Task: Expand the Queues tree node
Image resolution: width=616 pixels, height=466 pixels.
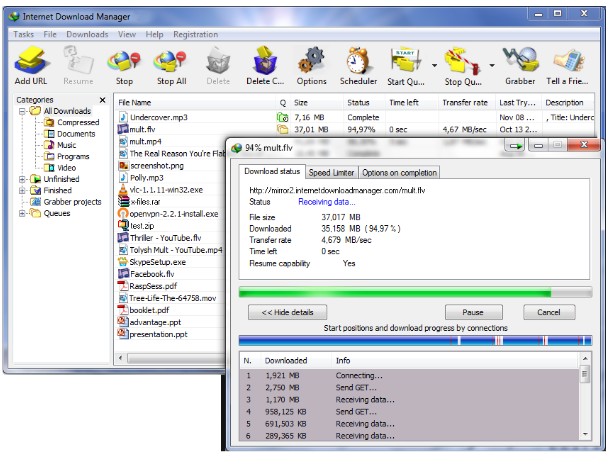Action: click(22, 213)
